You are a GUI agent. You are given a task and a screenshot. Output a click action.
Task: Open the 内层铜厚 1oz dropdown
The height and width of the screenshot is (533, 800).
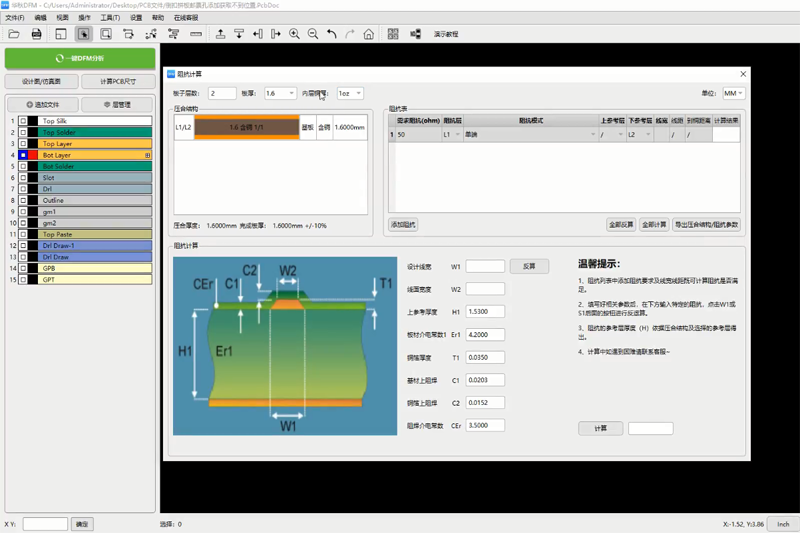click(349, 93)
